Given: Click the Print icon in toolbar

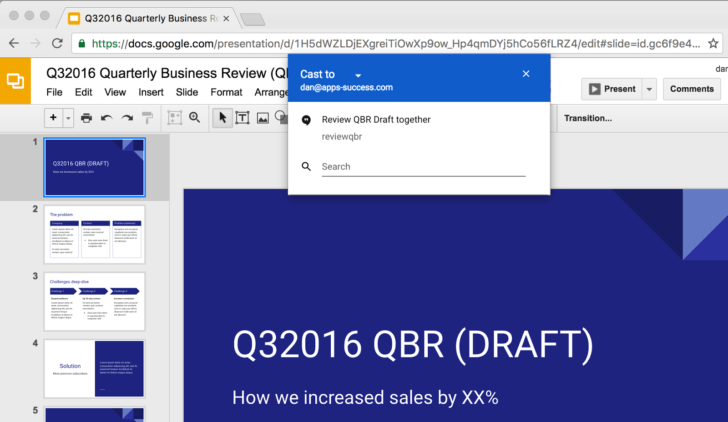Looking at the screenshot, I should point(87,118).
